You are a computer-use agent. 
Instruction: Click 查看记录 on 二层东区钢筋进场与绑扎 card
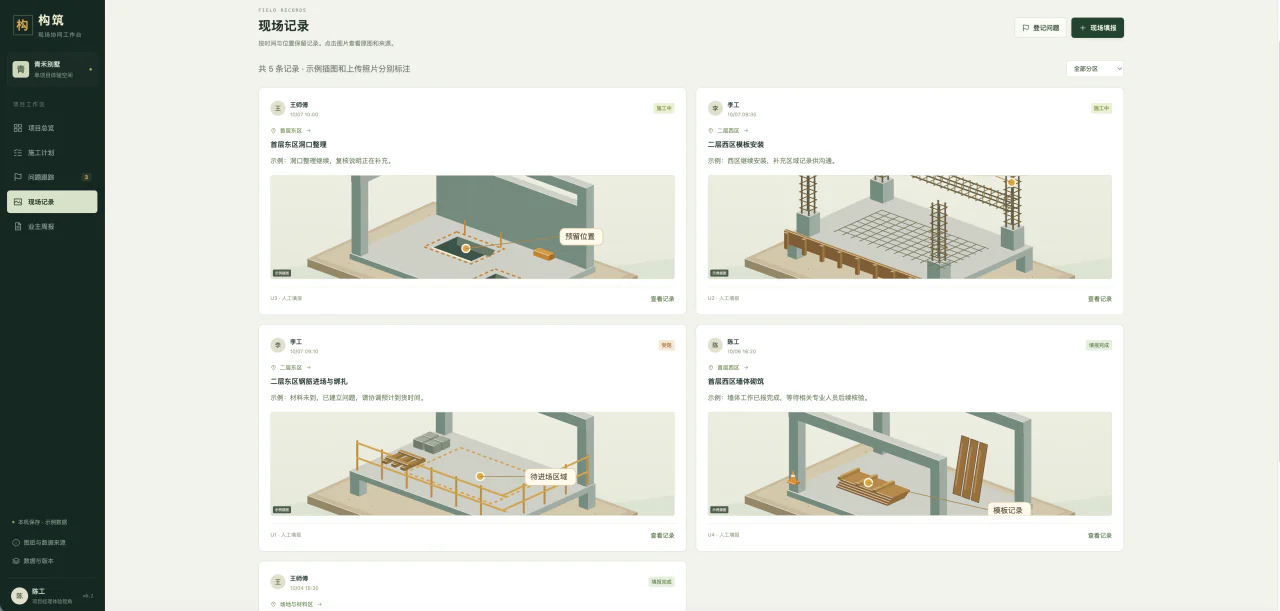(662, 535)
